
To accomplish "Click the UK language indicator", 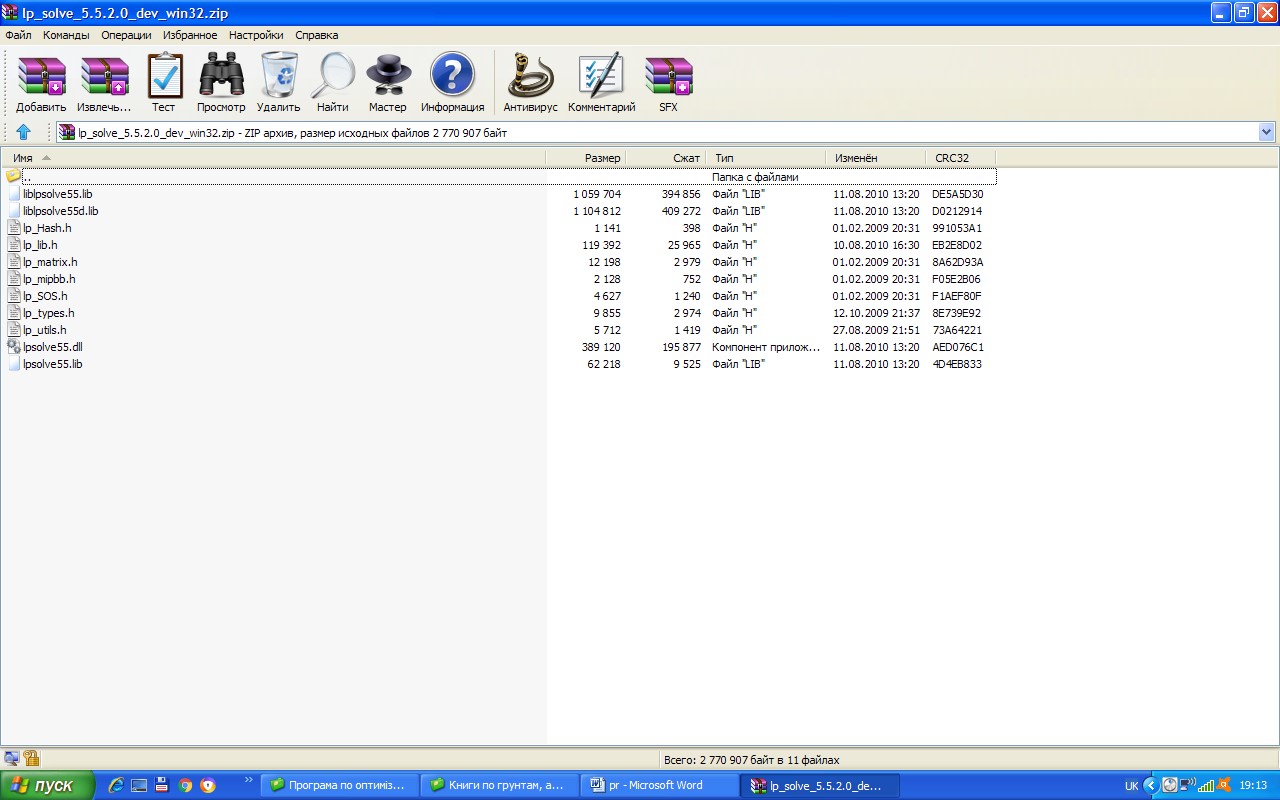I will pyautogui.click(x=1131, y=786).
